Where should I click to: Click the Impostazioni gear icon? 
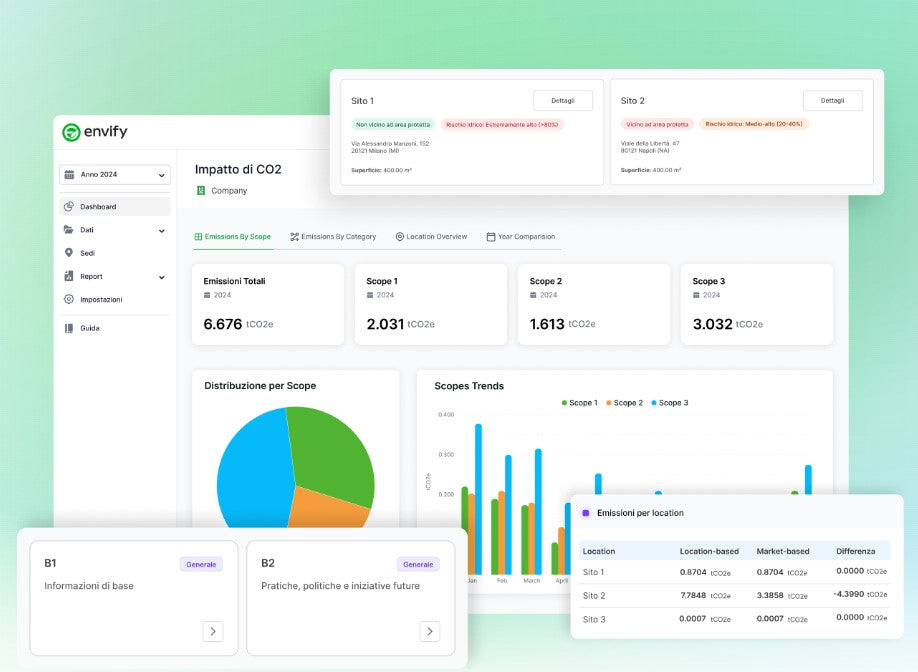point(69,299)
